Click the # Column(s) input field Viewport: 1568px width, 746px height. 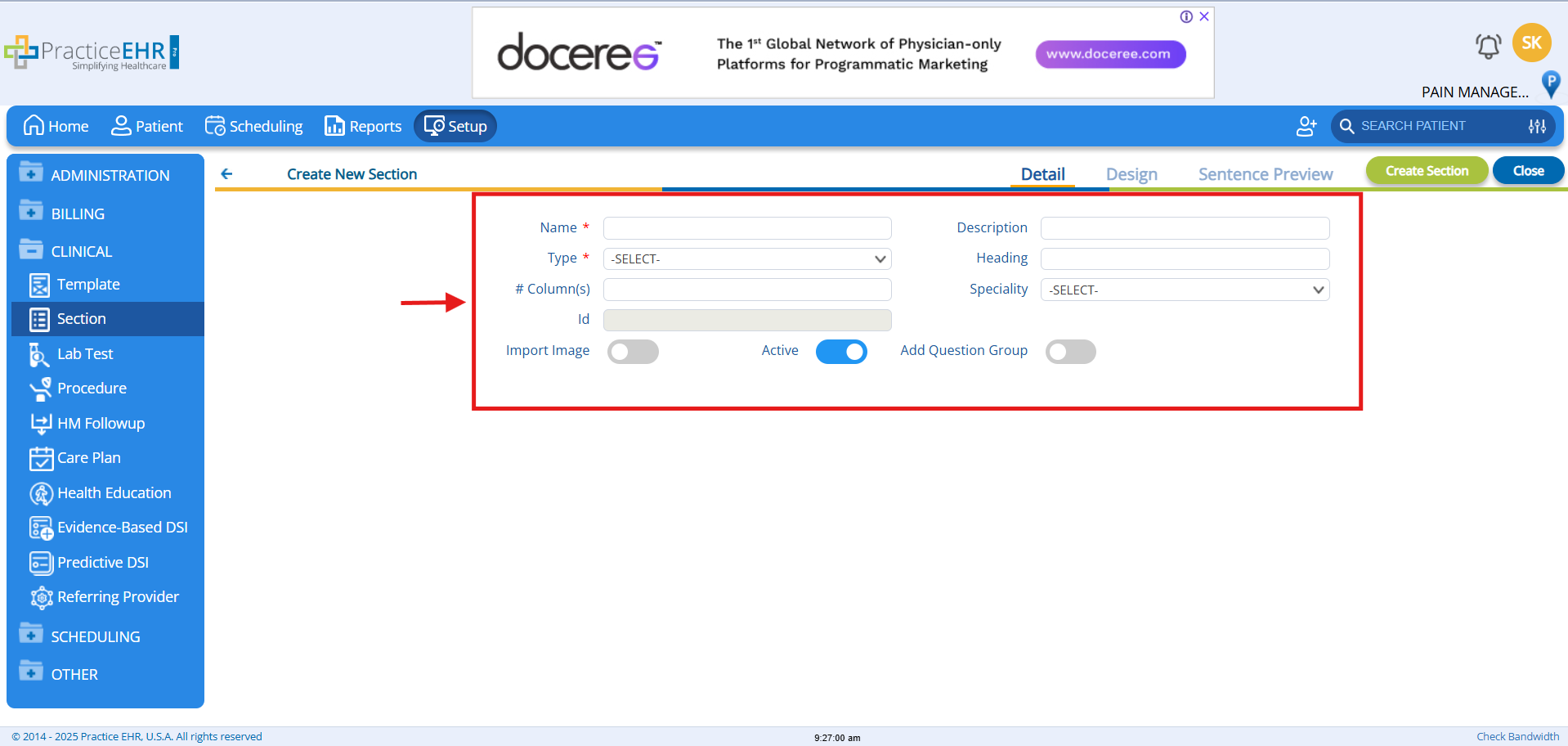(747, 290)
